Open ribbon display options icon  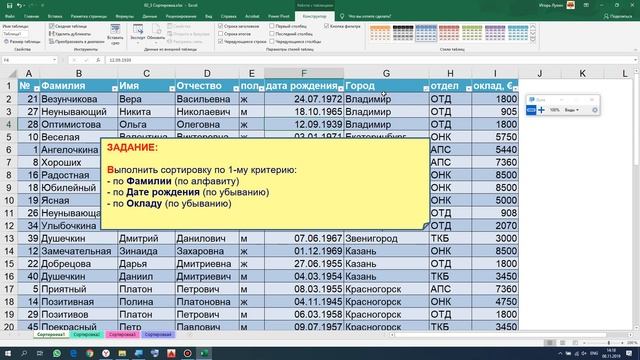586,5
